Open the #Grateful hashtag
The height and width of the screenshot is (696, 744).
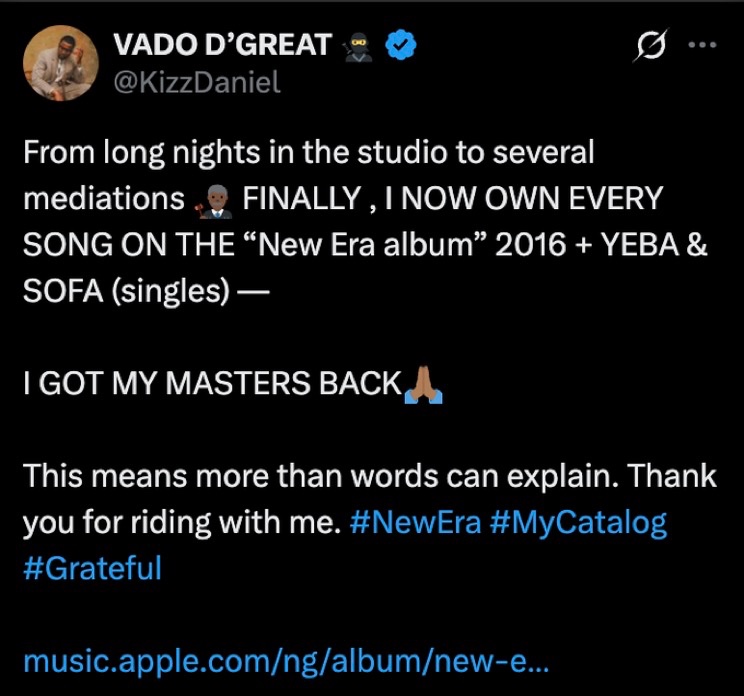click(93, 568)
